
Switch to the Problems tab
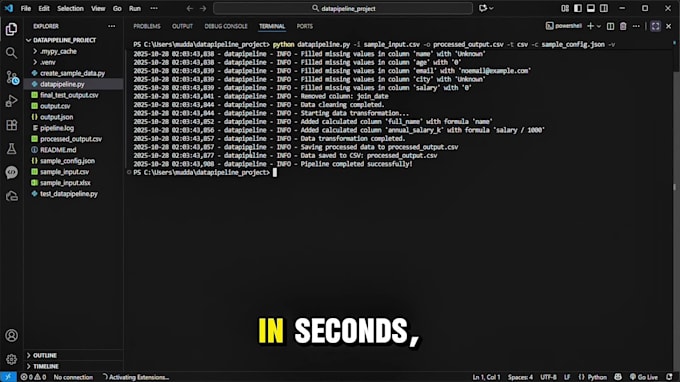(147, 26)
